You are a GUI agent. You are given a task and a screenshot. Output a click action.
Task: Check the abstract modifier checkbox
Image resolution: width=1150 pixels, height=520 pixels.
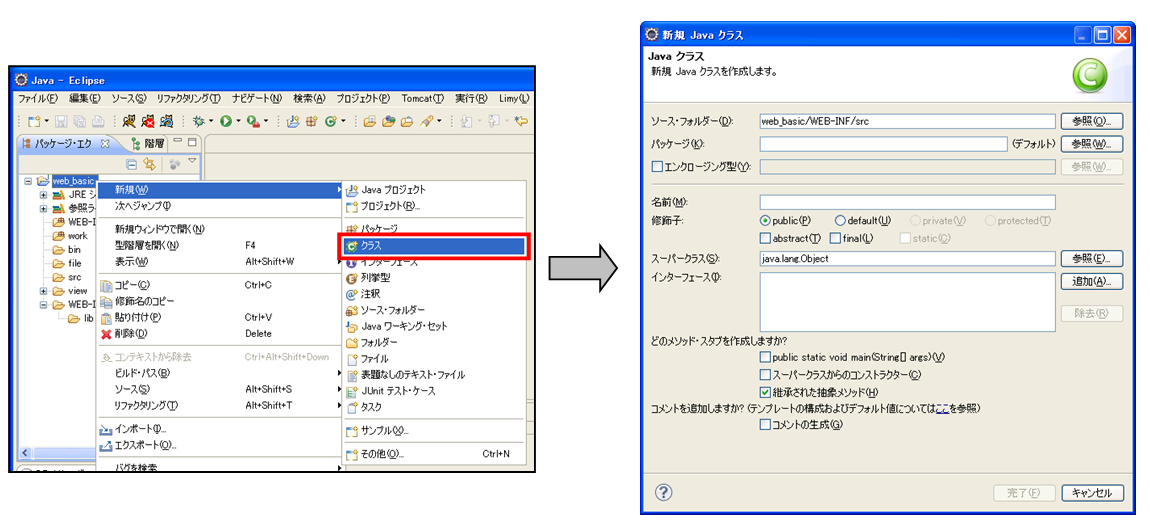[x=766, y=238]
